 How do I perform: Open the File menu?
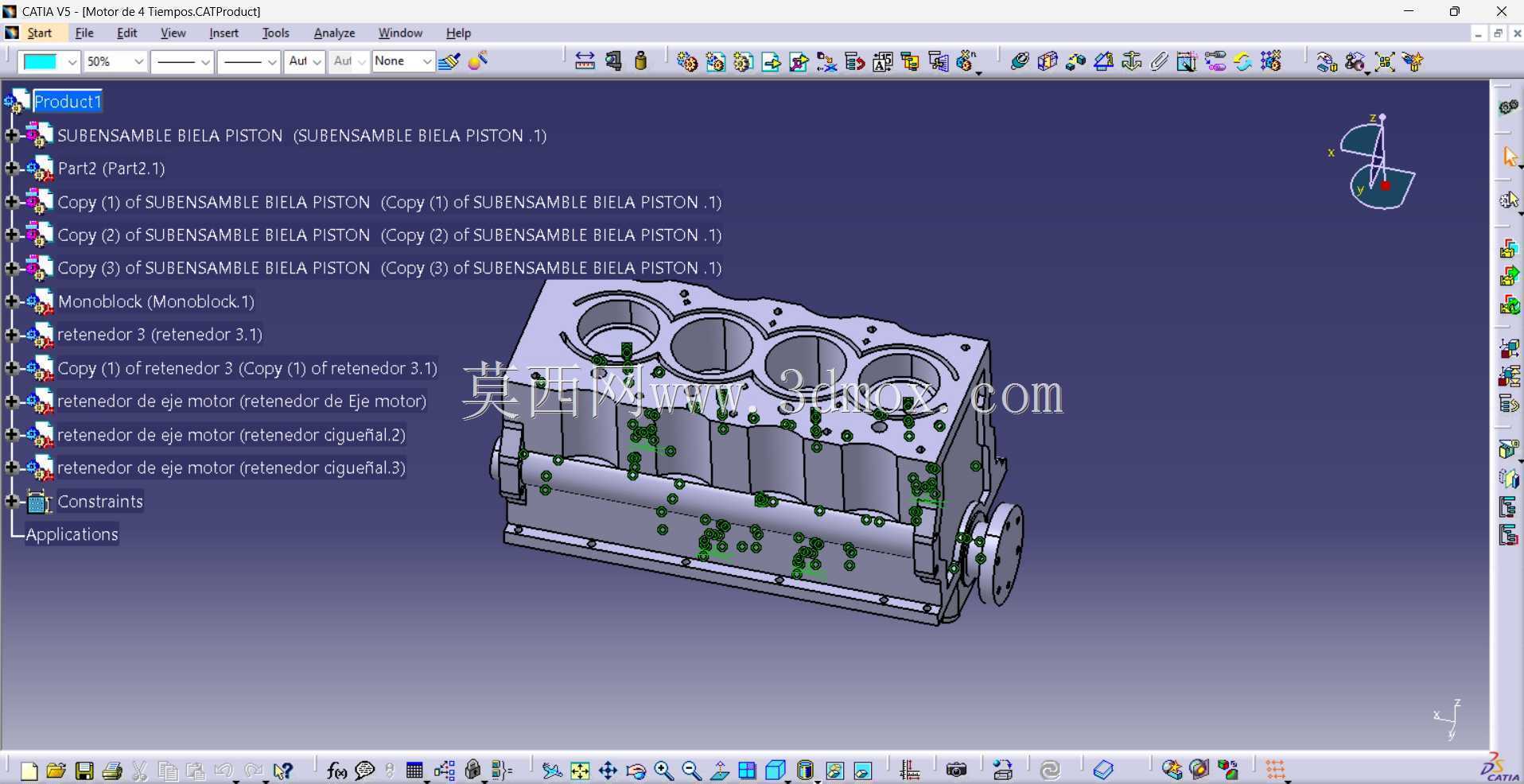coord(84,33)
